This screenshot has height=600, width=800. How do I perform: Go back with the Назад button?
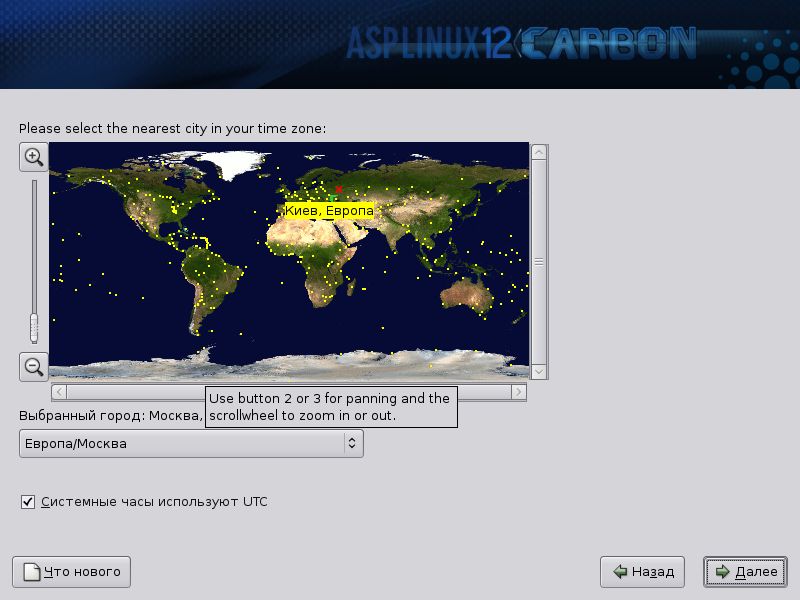pyautogui.click(x=642, y=572)
